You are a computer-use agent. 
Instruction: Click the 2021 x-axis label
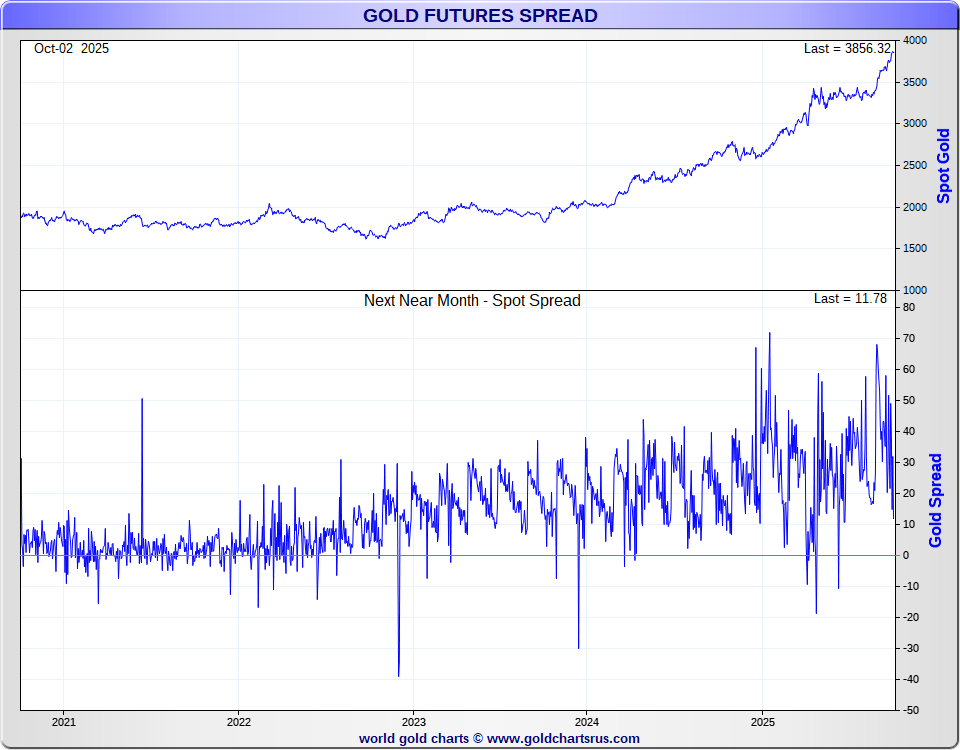(x=64, y=722)
